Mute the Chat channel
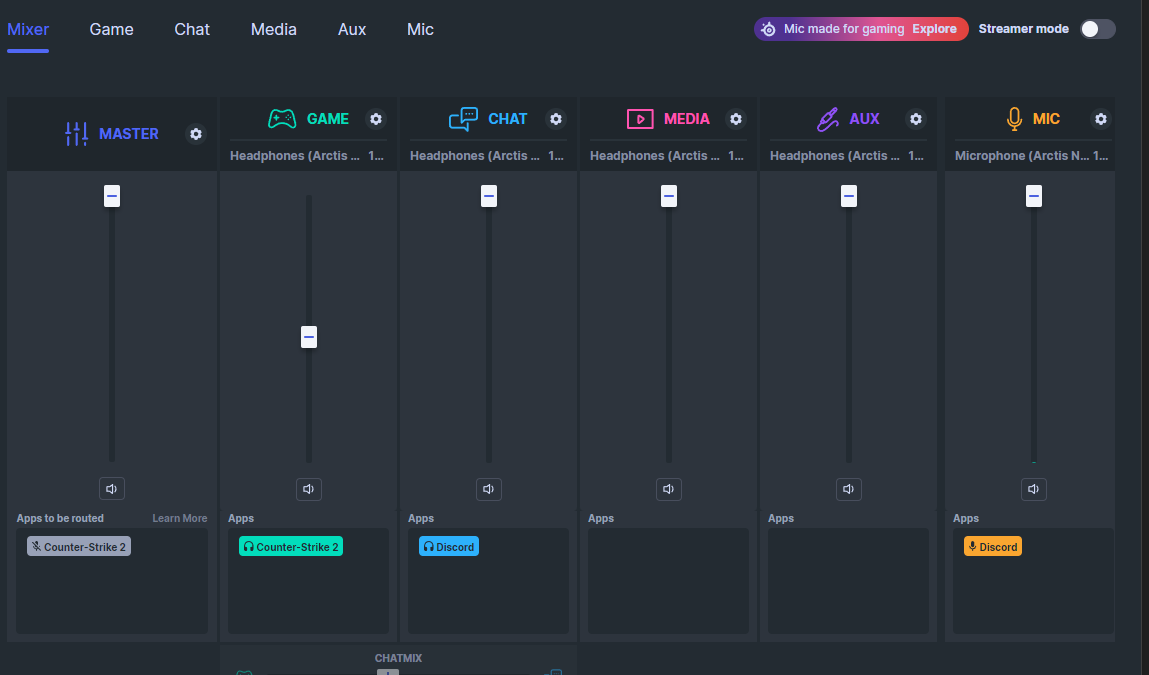 point(489,489)
